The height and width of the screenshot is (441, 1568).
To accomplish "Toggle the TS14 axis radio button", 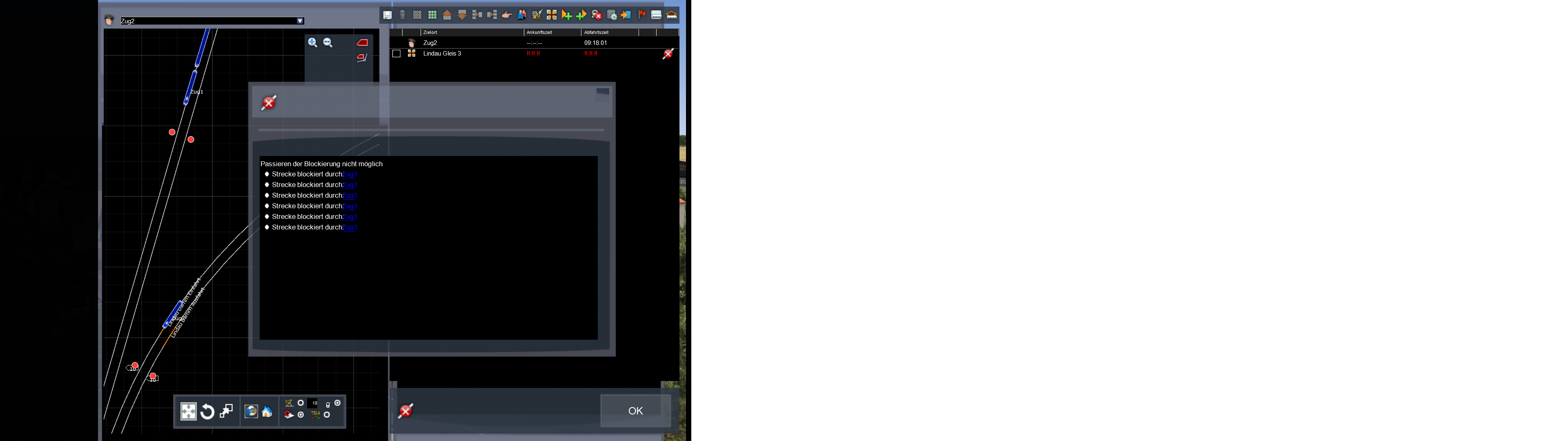I will click(327, 415).
